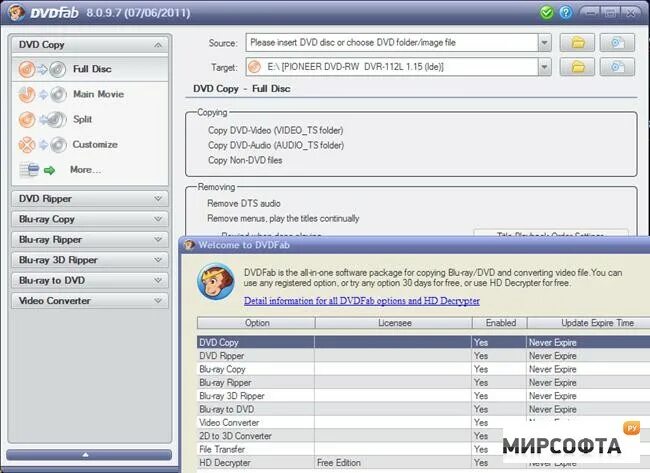Click the Free Edition licensee cell
Image resolution: width=650 pixels, height=473 pixels.
393,463
